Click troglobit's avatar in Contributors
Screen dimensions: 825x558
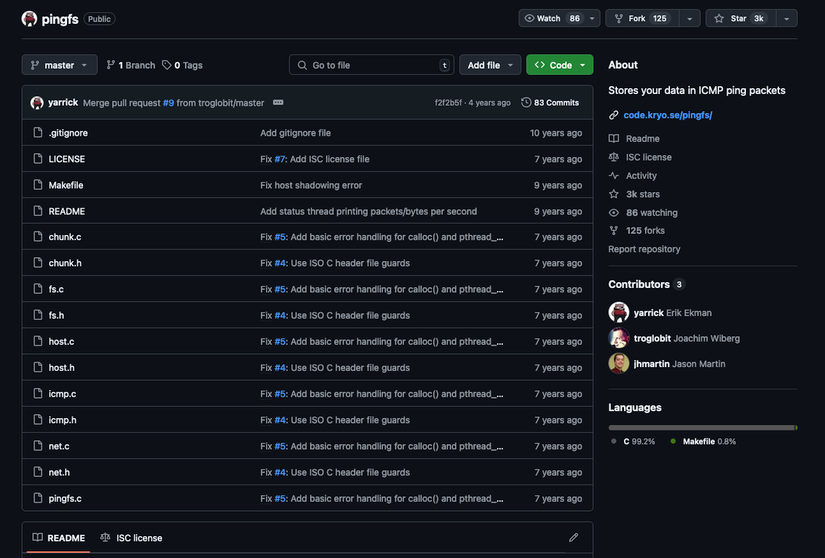coord(619,338)
